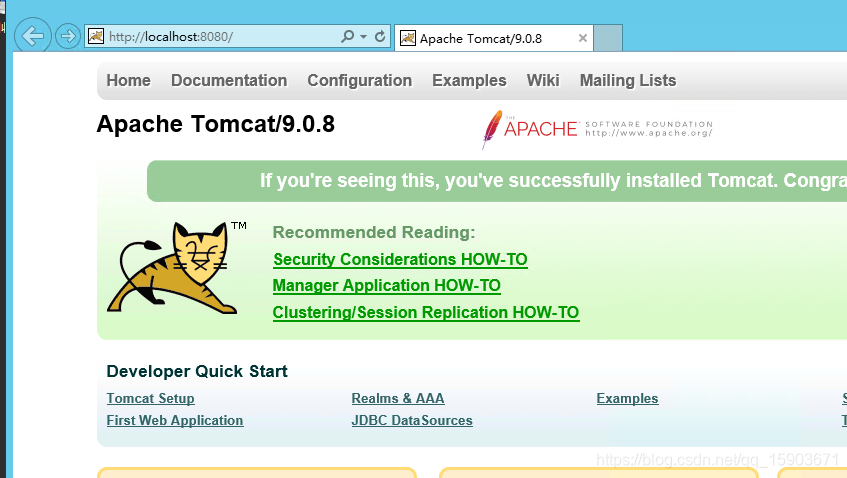Open the Tomcat Setup link

pyautogui.click(x=150, y=399)
